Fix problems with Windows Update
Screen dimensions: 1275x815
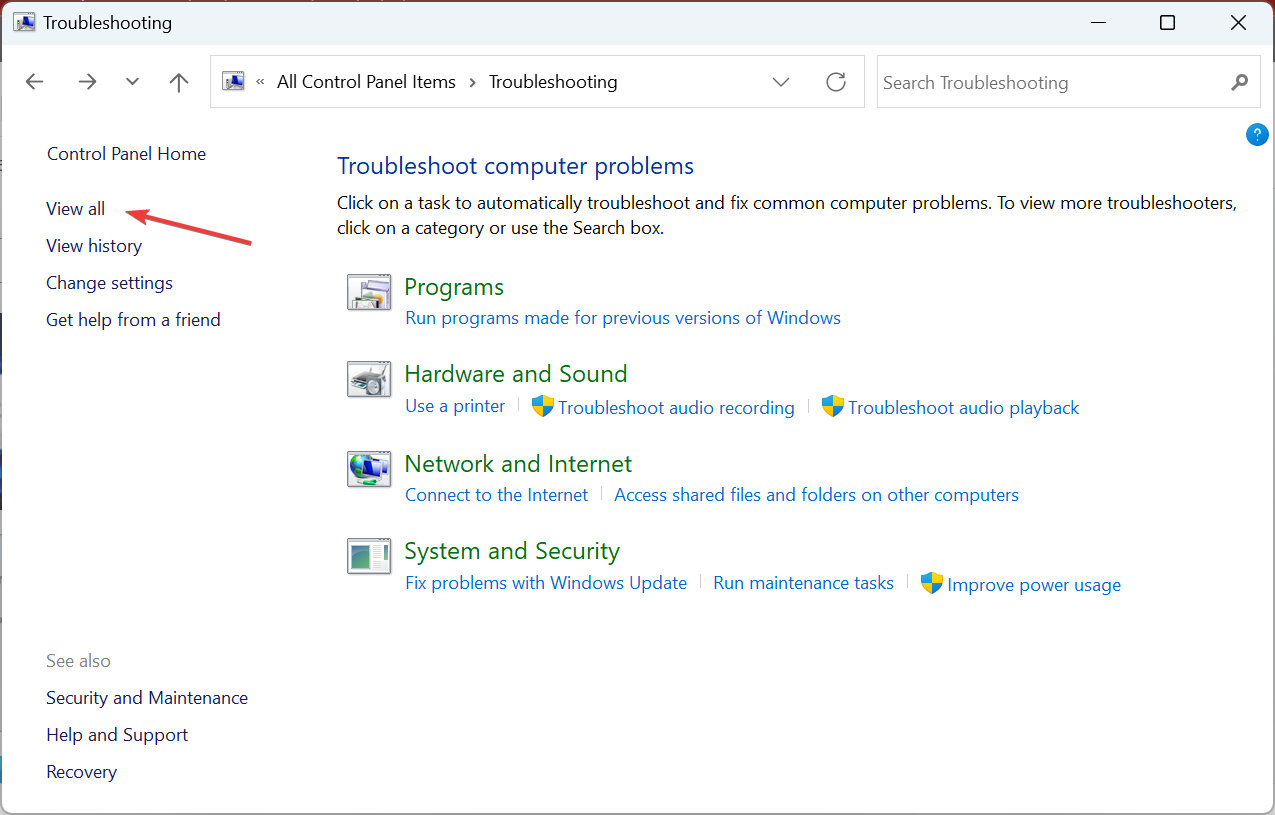(546, 583)
